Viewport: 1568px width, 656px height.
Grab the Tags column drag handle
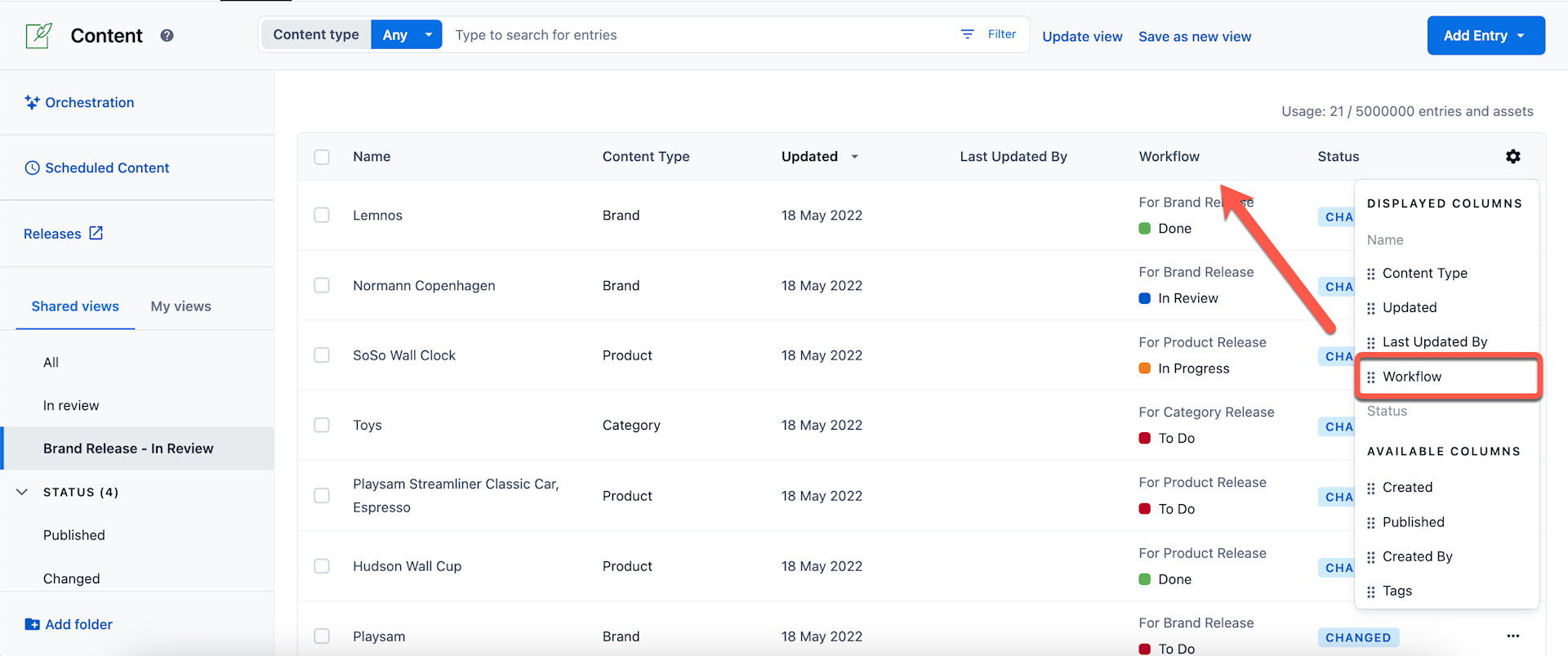[1370, 591]
